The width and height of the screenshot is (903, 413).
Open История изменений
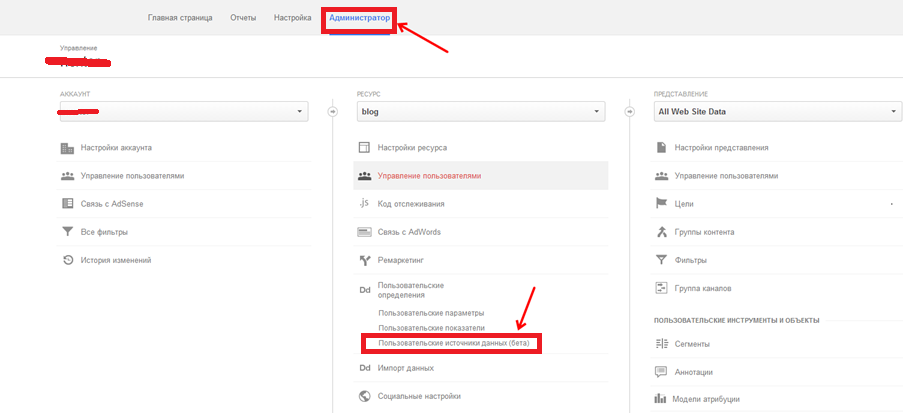116,260
